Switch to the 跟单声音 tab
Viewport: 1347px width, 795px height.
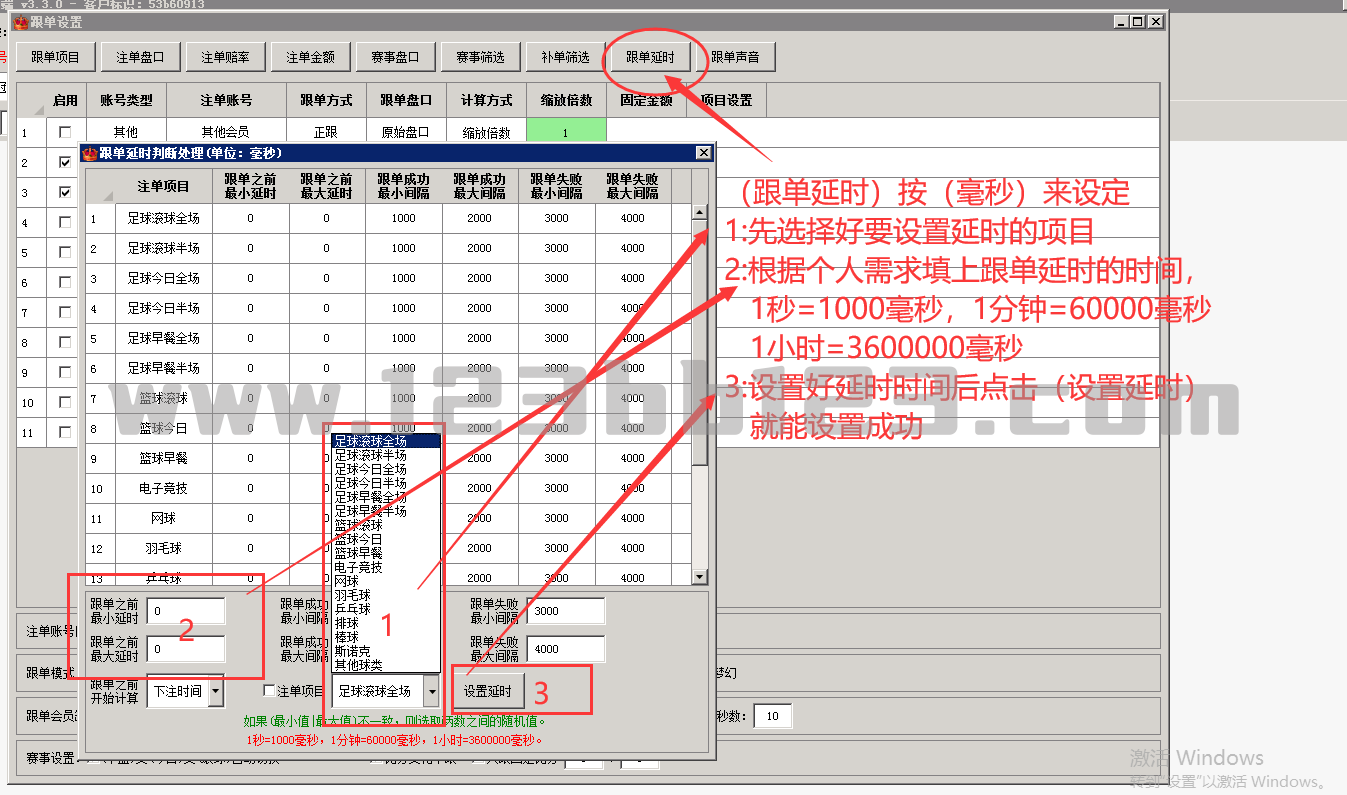point(735,58)
